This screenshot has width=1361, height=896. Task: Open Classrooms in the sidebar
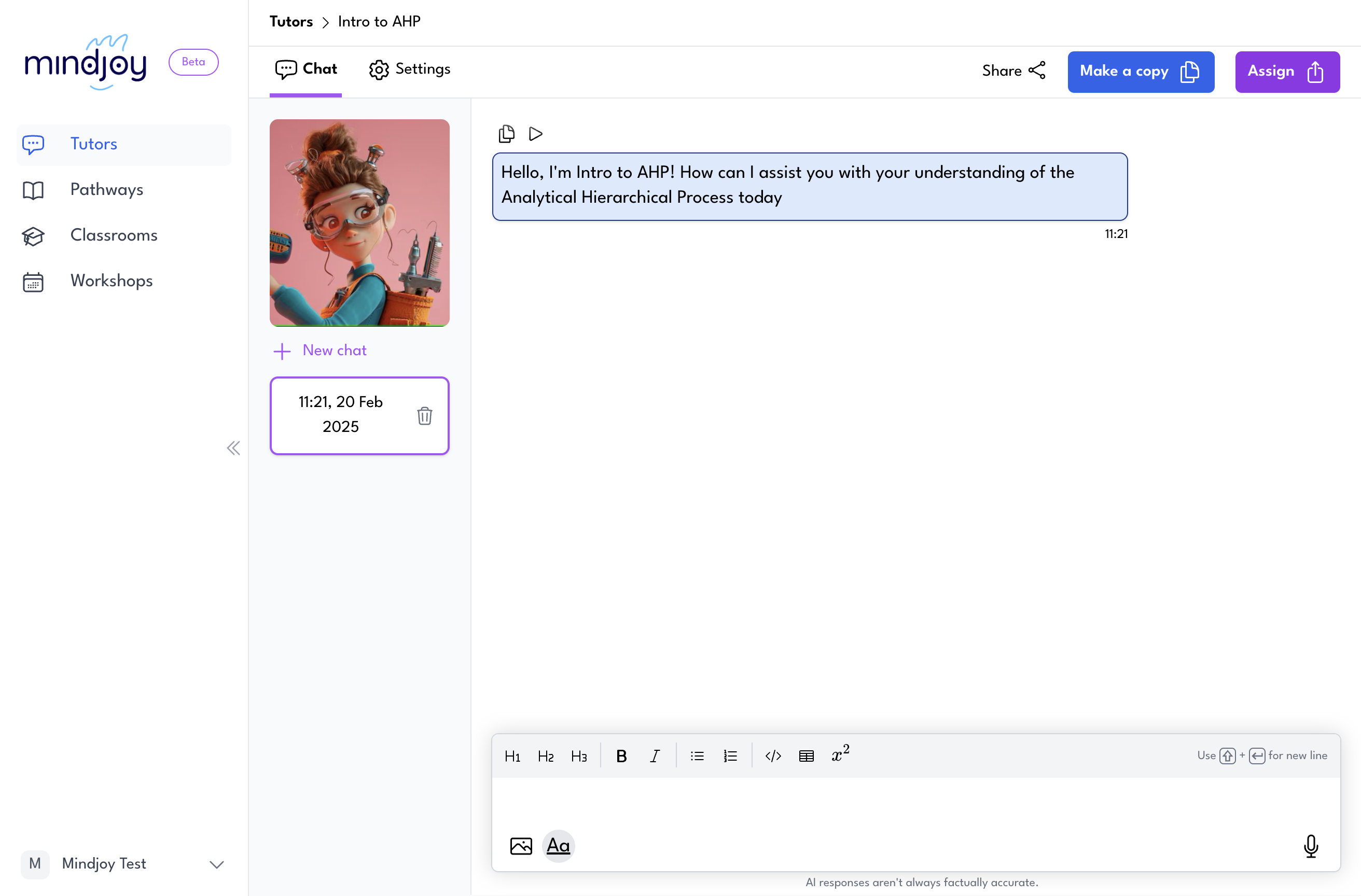coord(124,235)
